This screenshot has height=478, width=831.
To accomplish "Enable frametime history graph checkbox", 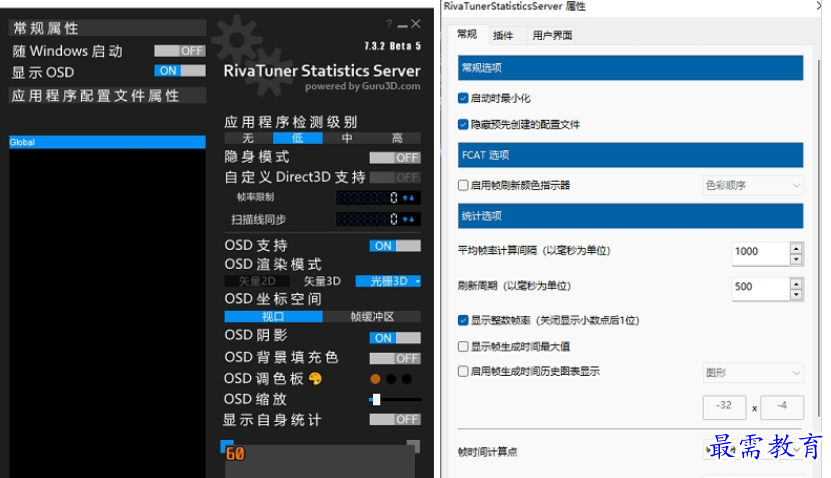I will point(463,371).
